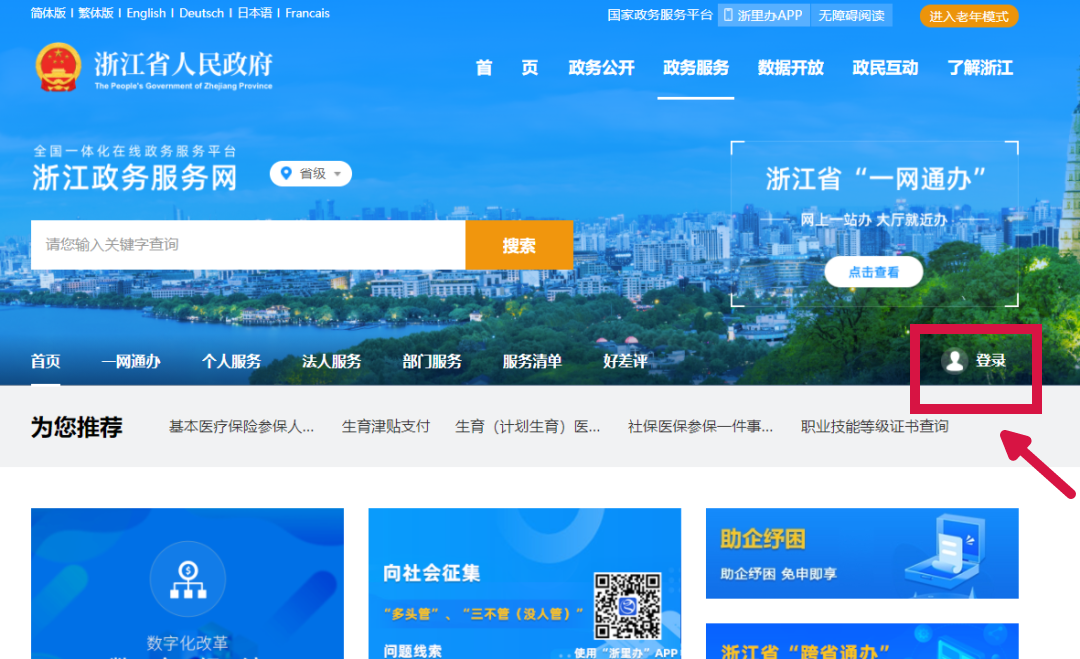Viewport: 1080px width, 659px height.
Task: Open the 向社会征集 card
Action: tap(525, 583)
